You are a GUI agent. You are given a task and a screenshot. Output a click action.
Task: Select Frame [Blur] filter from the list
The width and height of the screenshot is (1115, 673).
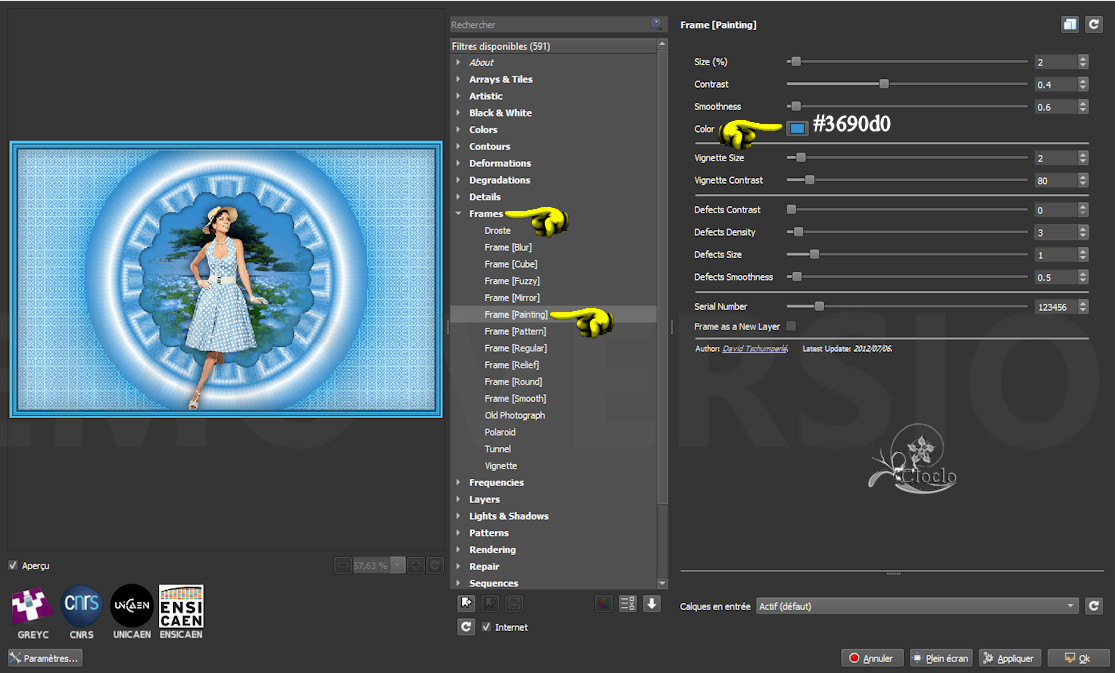[508, 247]
